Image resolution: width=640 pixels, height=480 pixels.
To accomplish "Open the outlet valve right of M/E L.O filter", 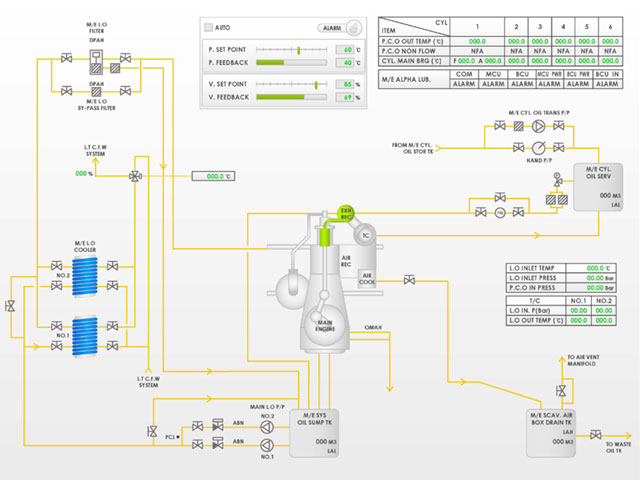I will [x=126, y=58].
